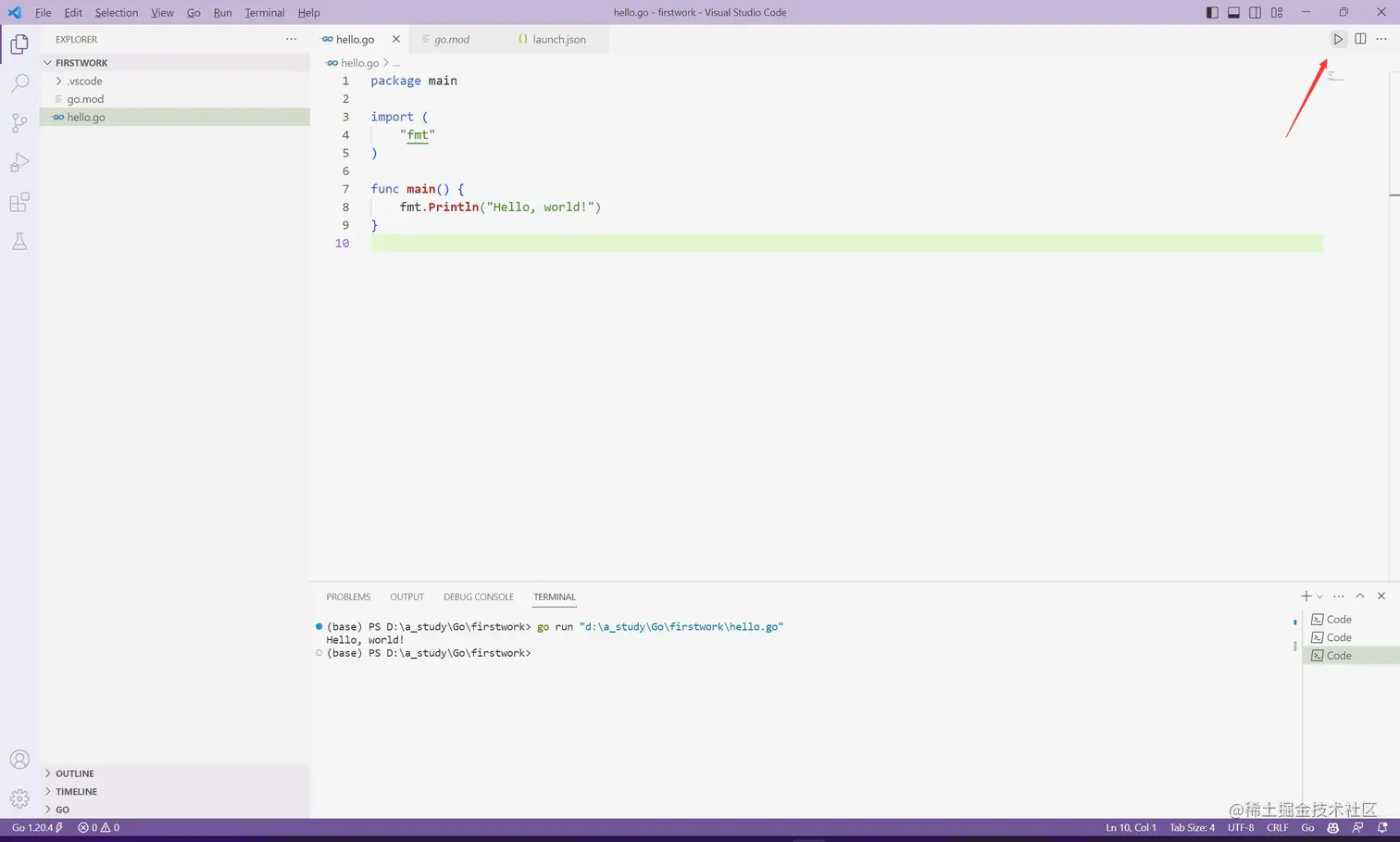Toggle the primary side bar visibility

[1212, 12]
